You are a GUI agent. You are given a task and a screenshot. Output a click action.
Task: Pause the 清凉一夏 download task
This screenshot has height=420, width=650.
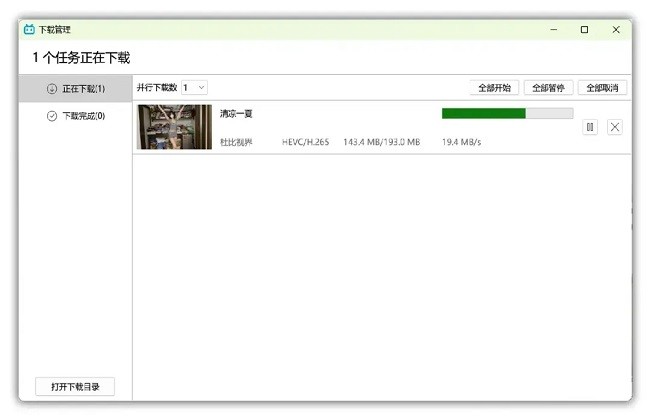(x=590, y=127)
